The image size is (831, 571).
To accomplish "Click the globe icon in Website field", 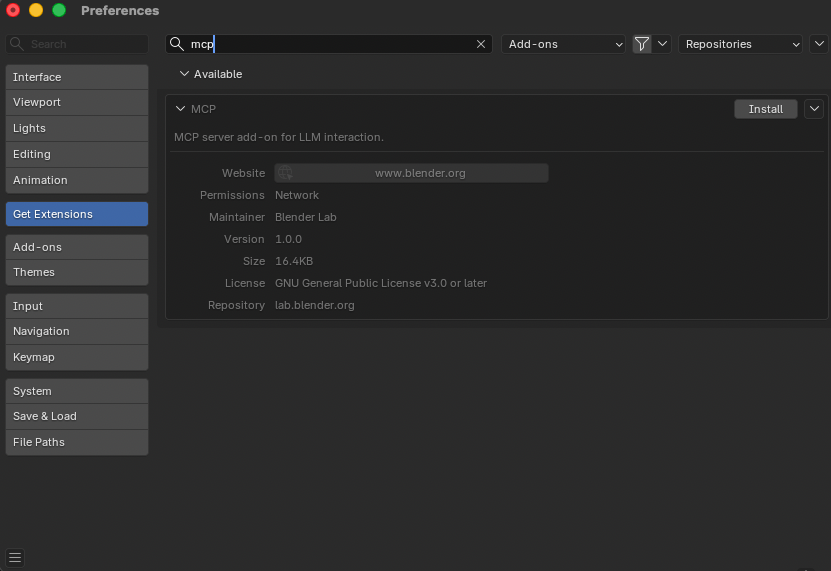I will tap(285, 173).
